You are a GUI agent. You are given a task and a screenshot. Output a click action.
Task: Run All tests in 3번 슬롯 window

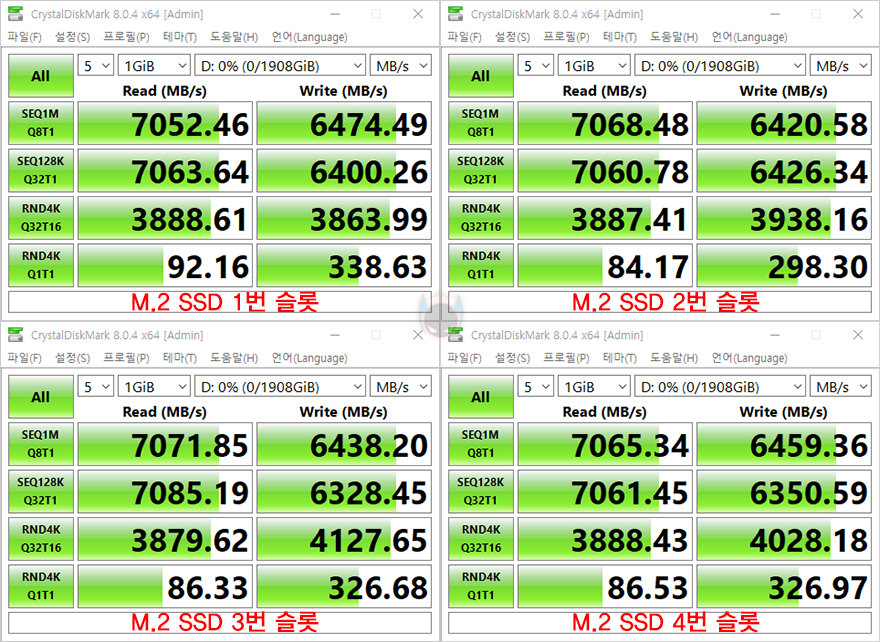point(40,397)
